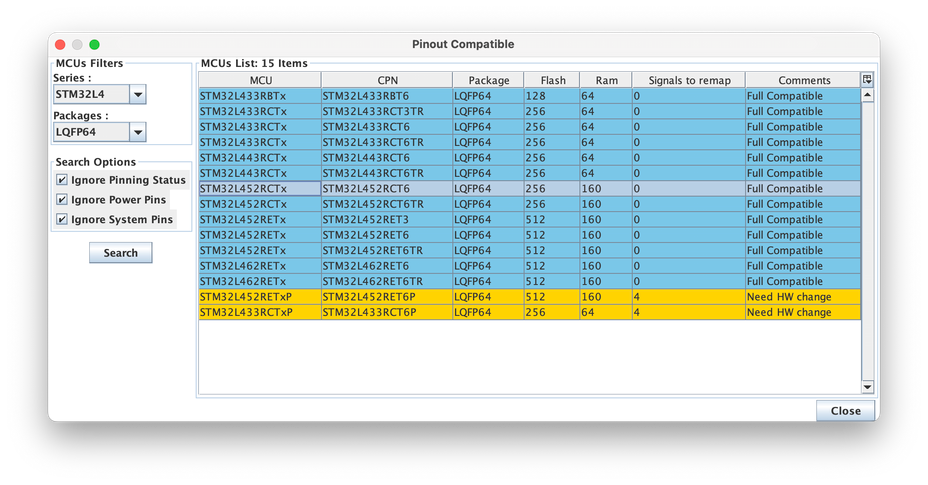
Task: Click the scrollbar down arrow
Action: pyautogui.click(x=867, y=387)
